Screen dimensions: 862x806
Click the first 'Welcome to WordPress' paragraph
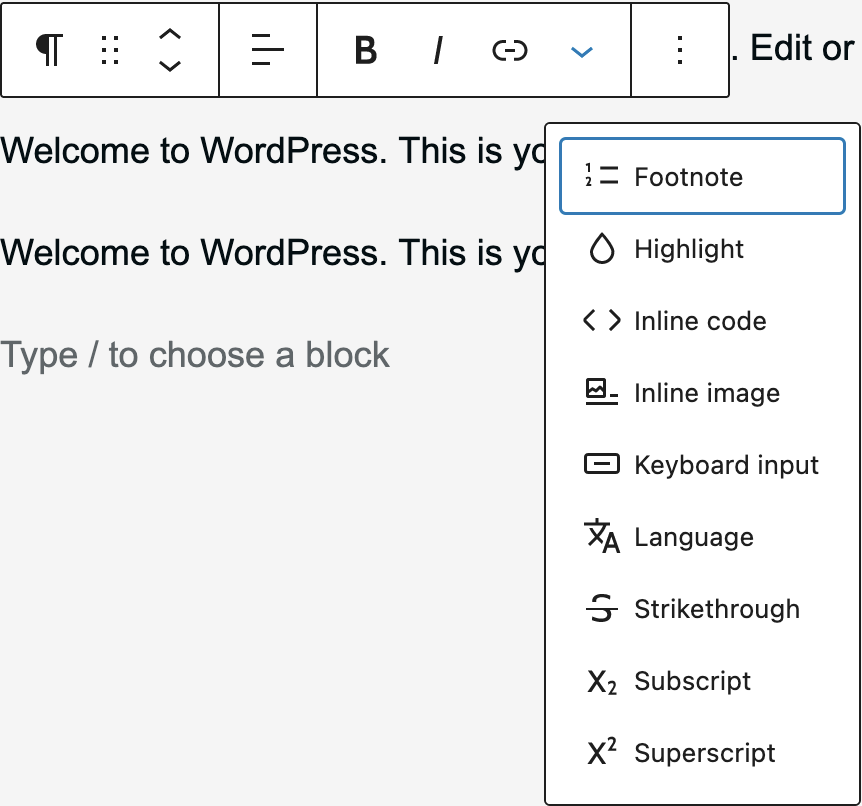pos(273,151)
